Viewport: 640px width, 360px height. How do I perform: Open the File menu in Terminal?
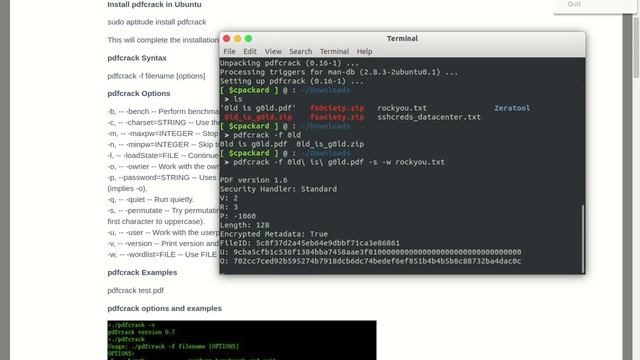(x=229, y=51)
